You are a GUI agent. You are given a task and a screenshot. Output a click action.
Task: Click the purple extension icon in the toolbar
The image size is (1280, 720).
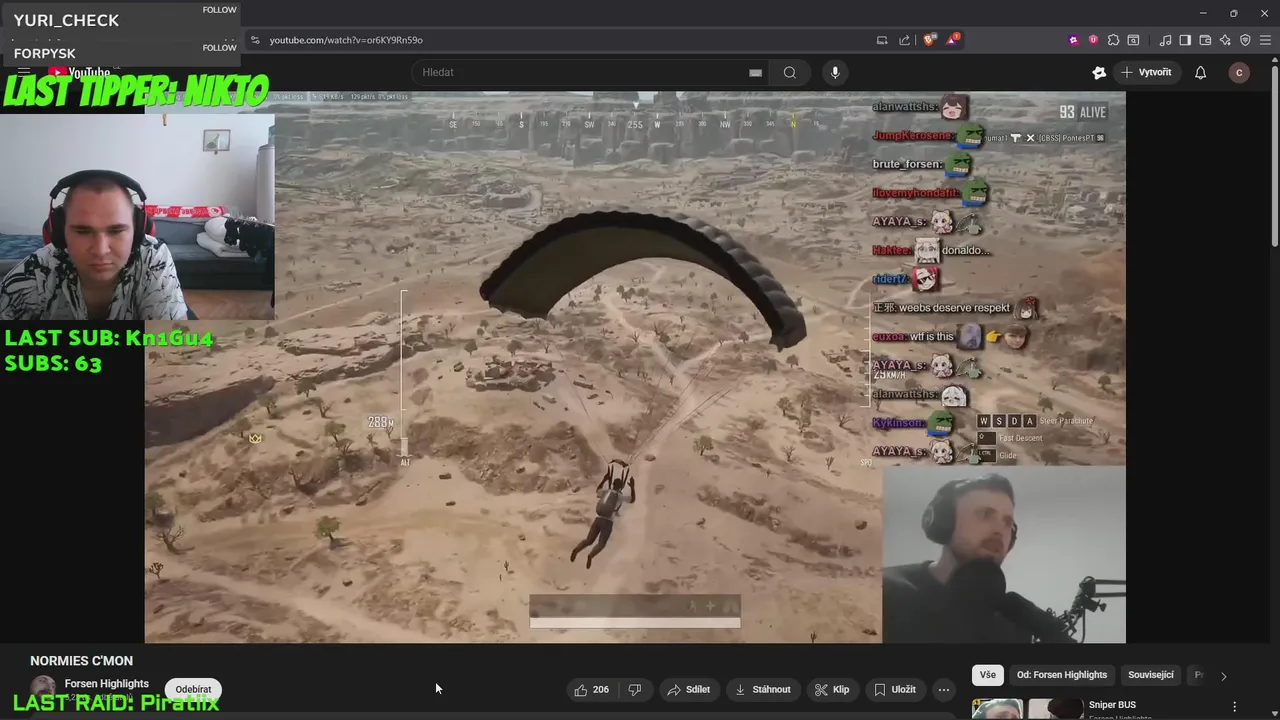(x=1073, y=40)
